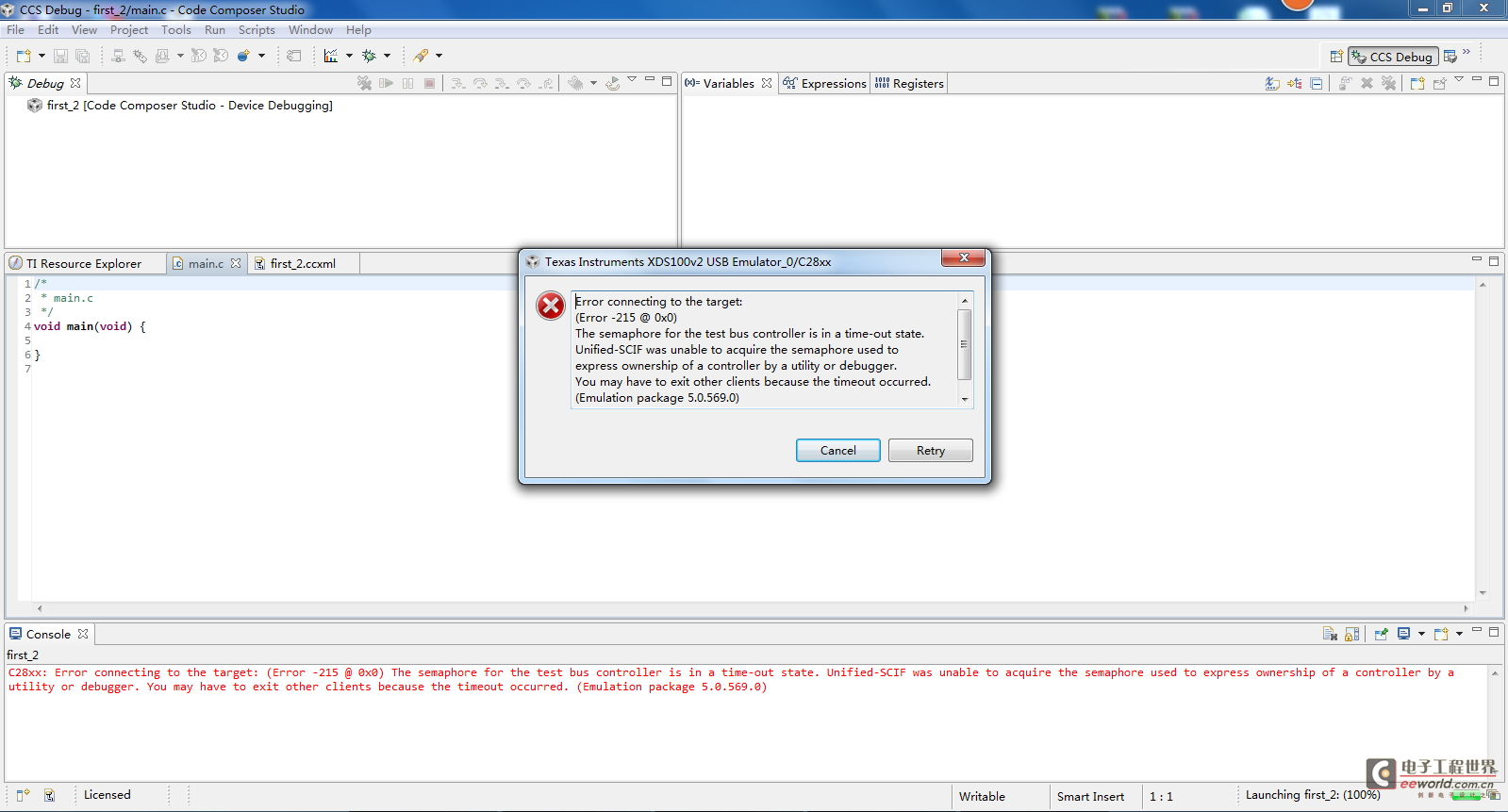Open the Debug launch dropdown arrow
The image size is (1508, 812).
click(x=387, y=57)
